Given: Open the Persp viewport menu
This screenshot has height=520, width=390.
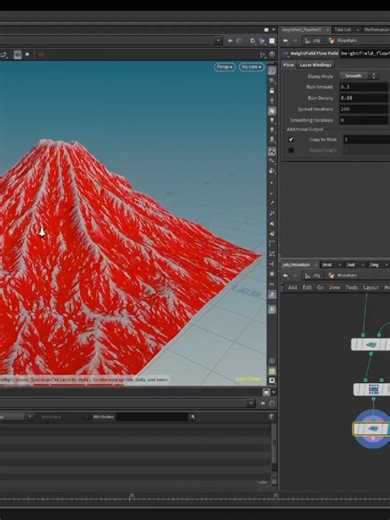Looking at the screenshot, I should (224, 67).
